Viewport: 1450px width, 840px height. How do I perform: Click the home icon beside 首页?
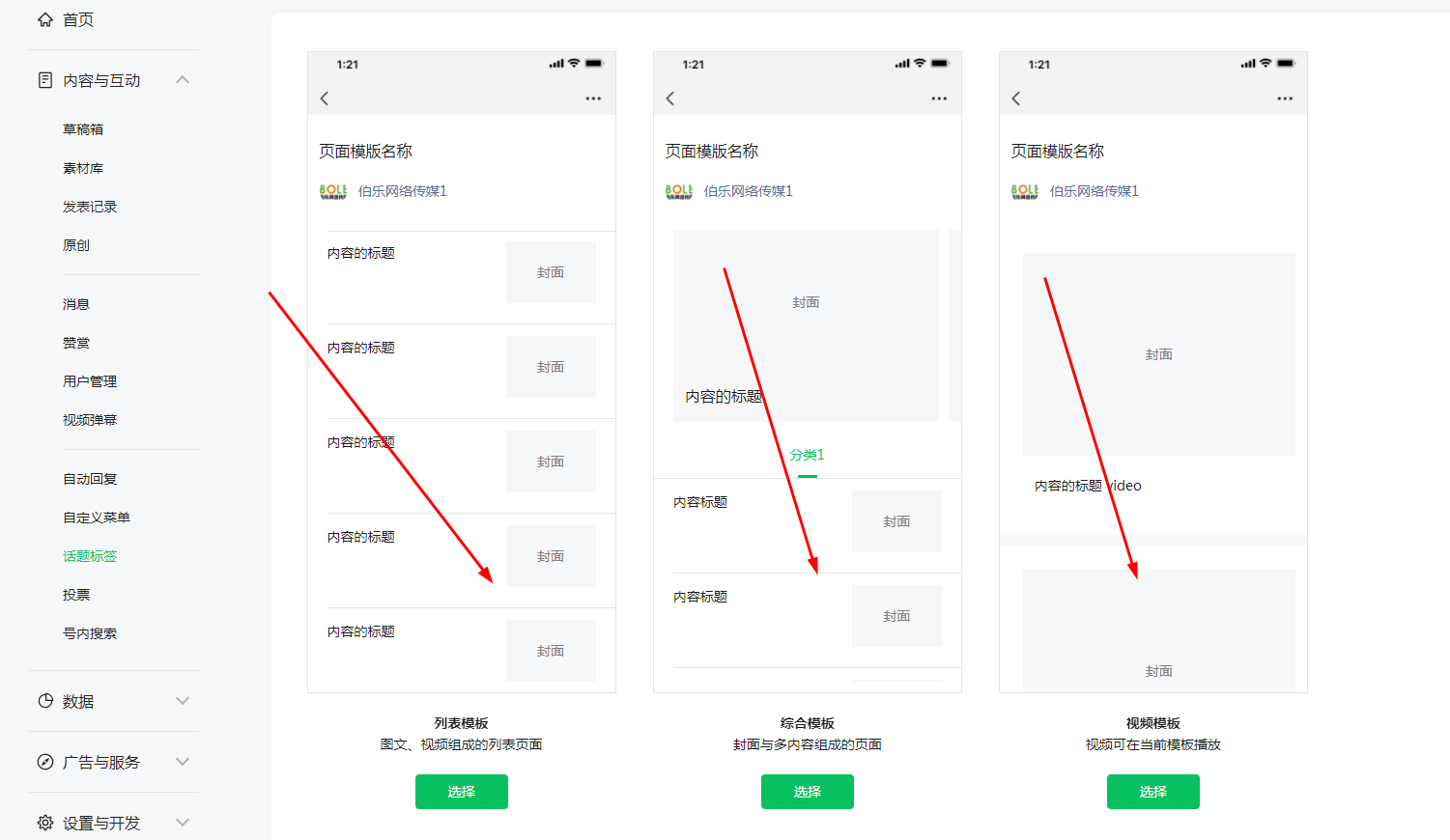(45, 19)
